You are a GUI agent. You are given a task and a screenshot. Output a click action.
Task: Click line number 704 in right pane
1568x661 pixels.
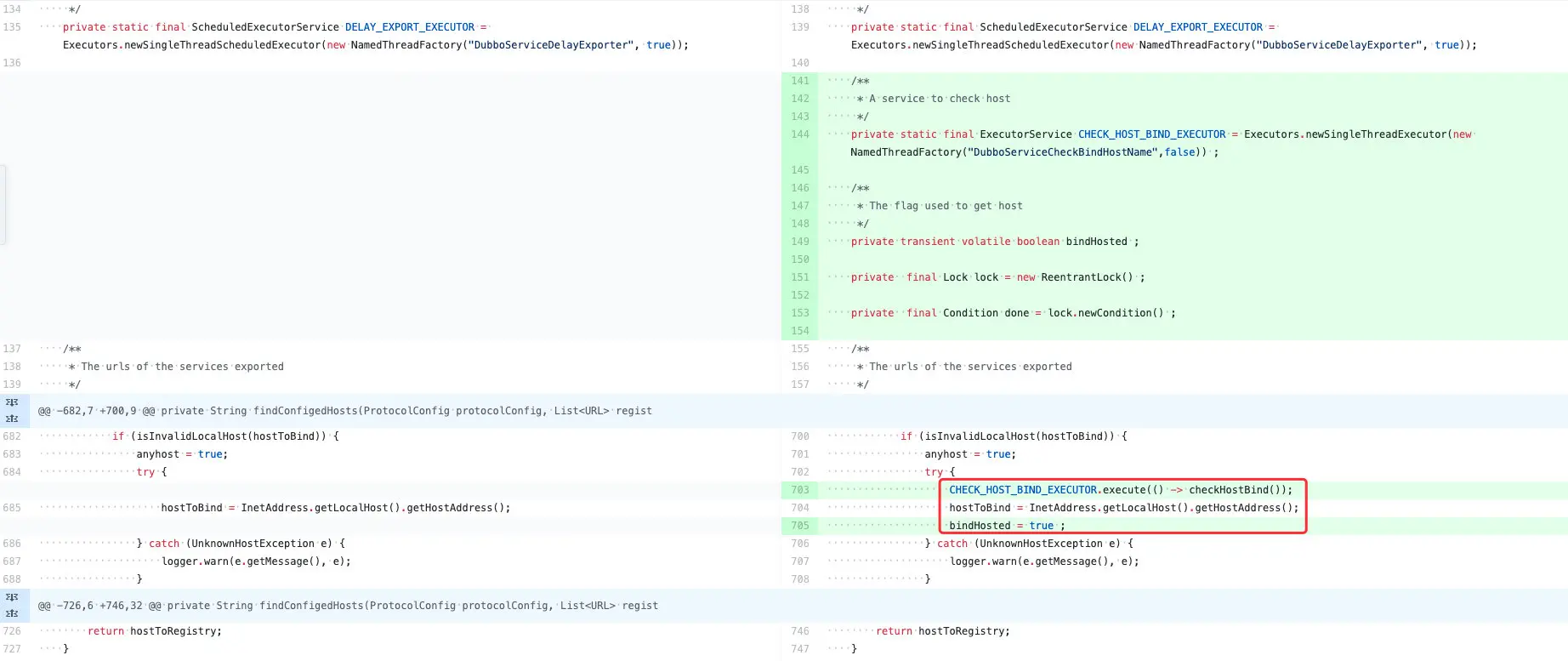pos(799,508)
